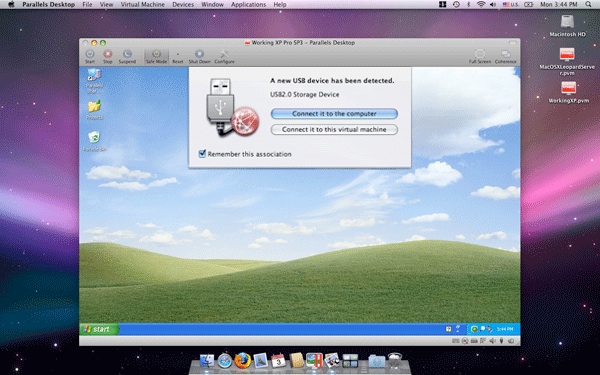
Task: Open the File menu
Action: pos(87,5)
